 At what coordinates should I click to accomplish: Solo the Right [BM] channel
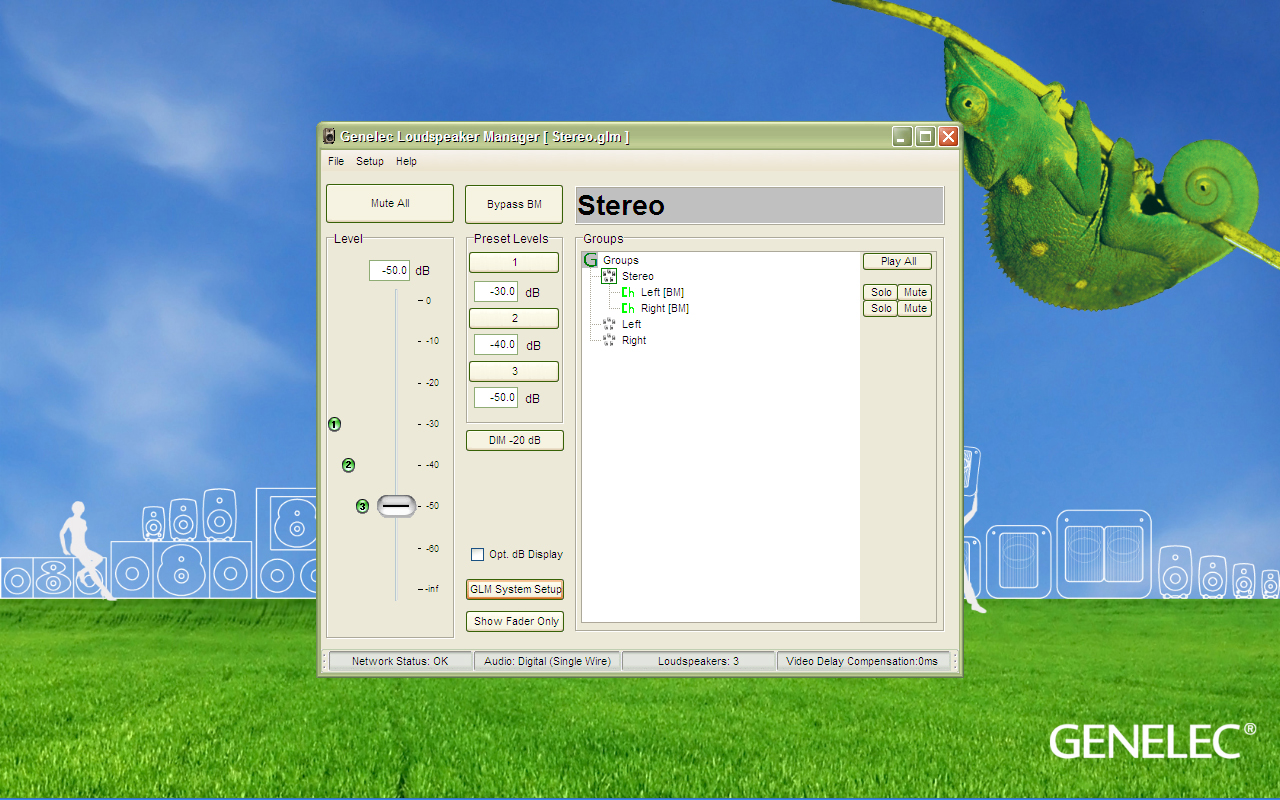(x=880, y=308)
